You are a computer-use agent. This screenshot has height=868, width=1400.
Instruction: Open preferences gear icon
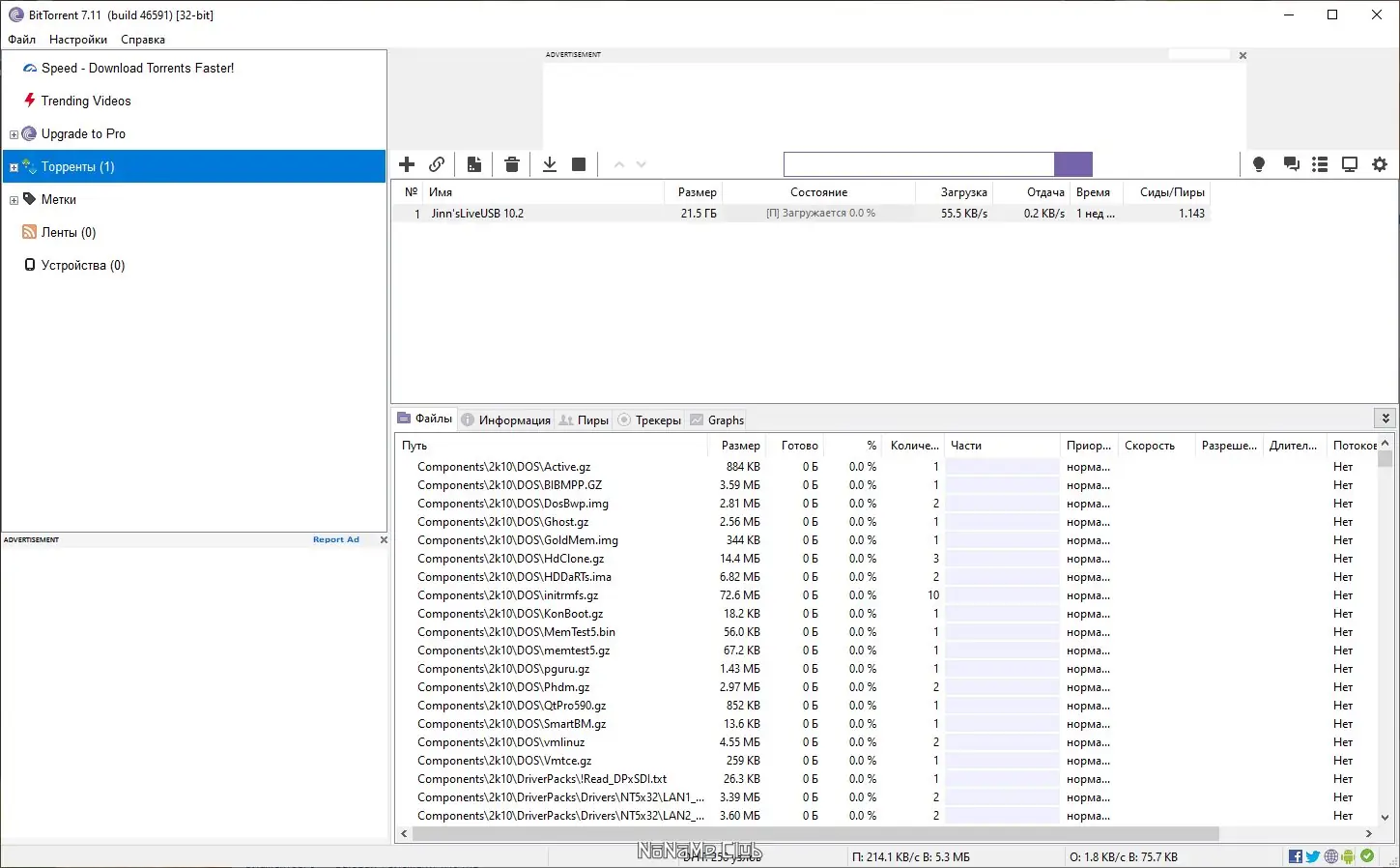[x=1380, y=164]
